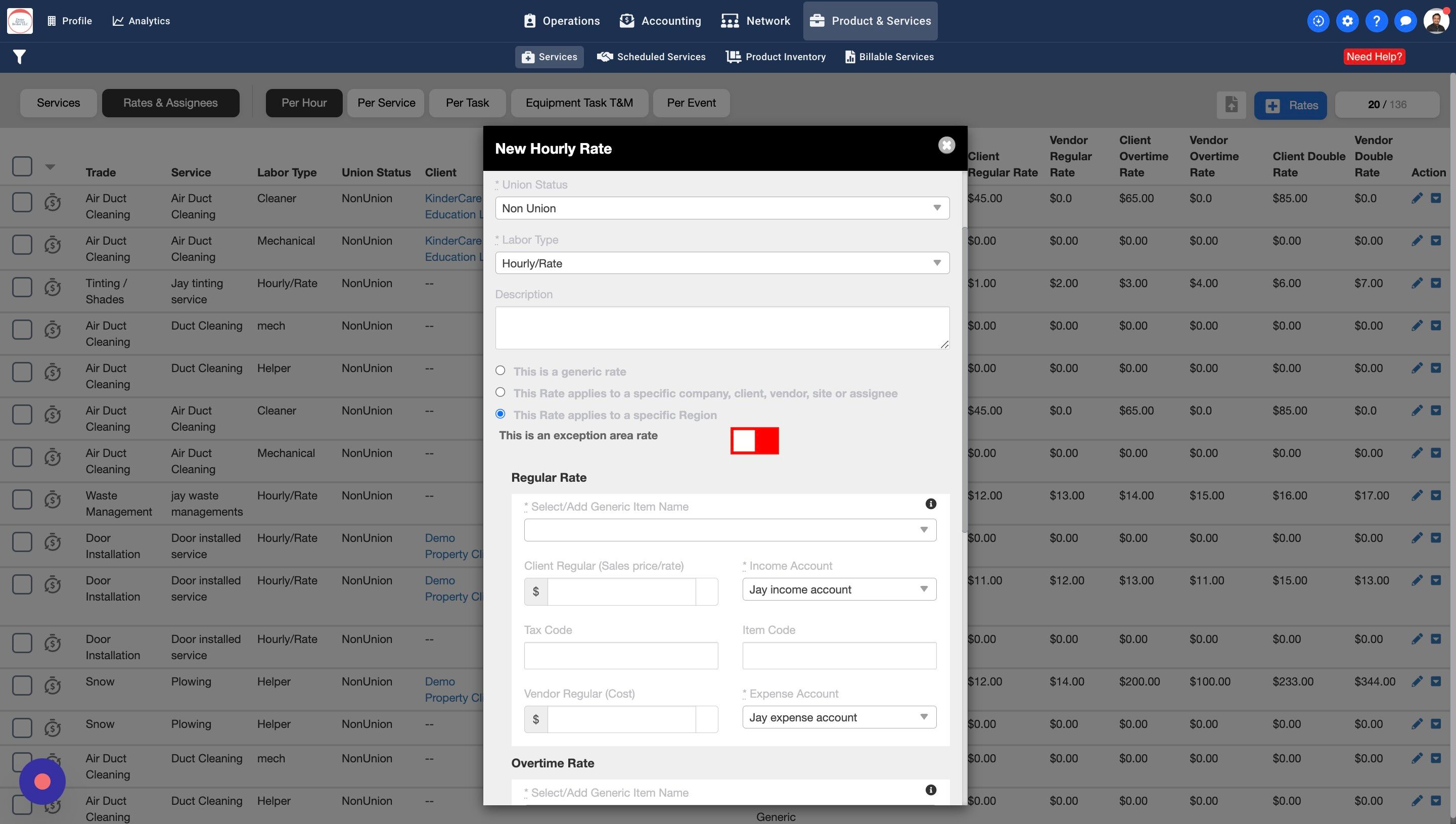Open the settings gear icon
Image resolution: width=1456 pixels, height=824 pixels.
pyautogui.click(x=1347, y=21)
